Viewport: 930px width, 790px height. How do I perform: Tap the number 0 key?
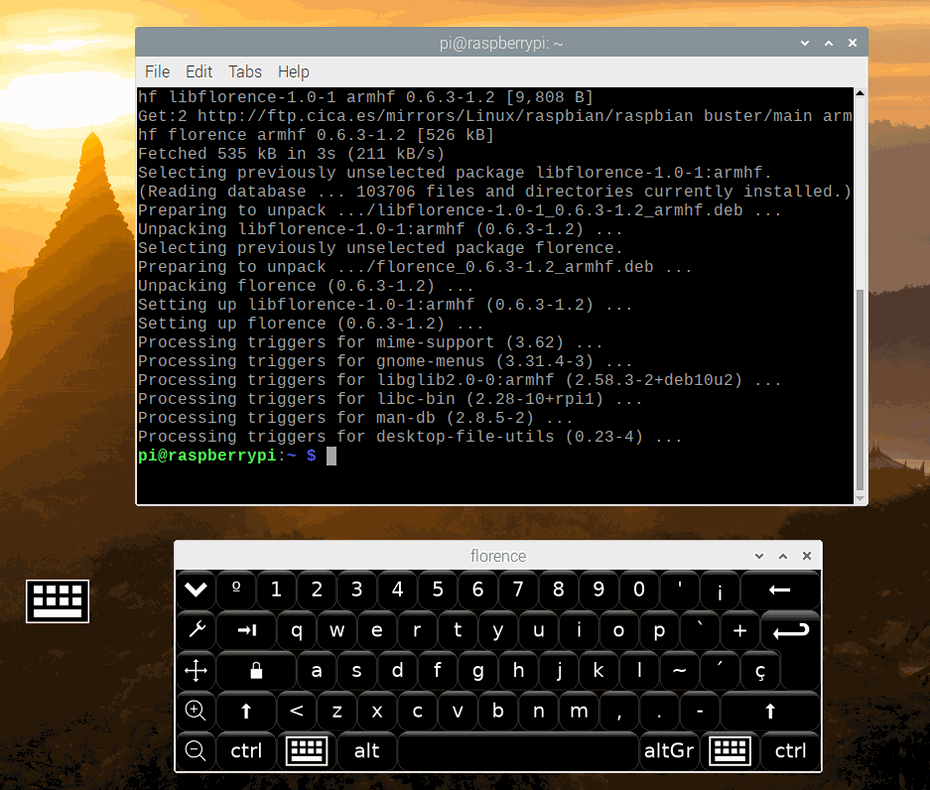click(639, 590)
